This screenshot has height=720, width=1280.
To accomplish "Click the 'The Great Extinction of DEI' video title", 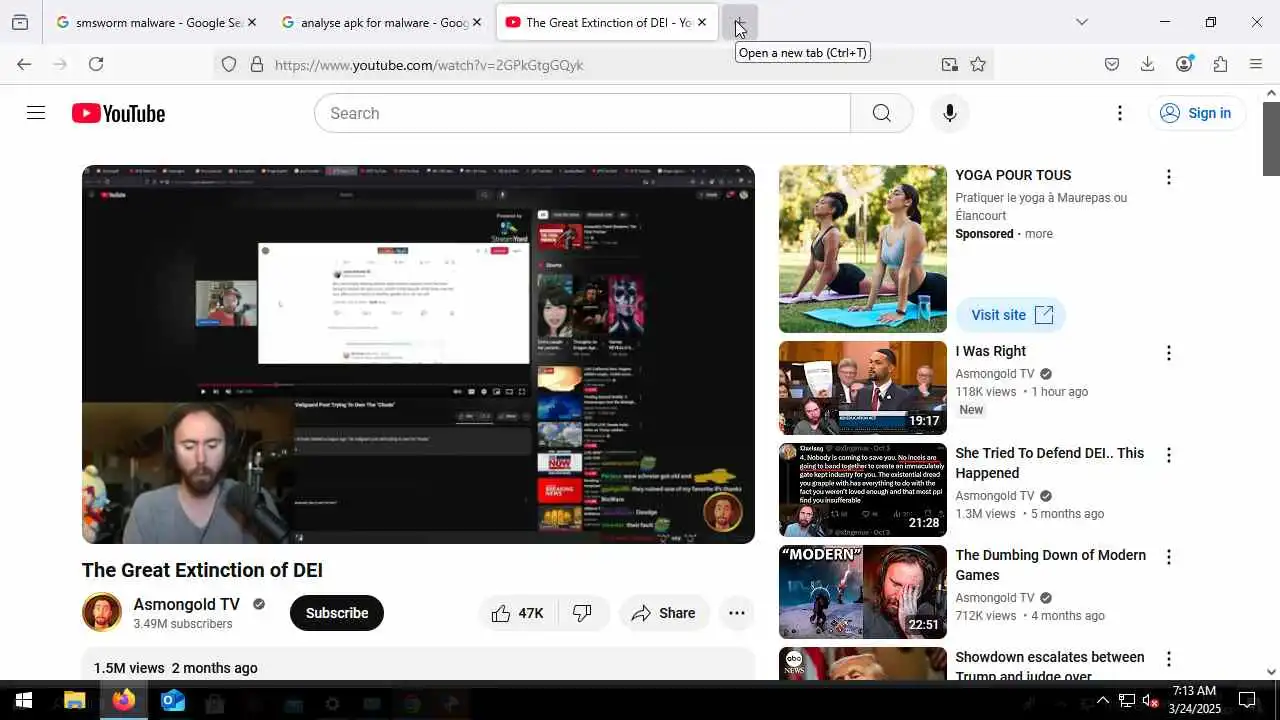I will (202, 570).
